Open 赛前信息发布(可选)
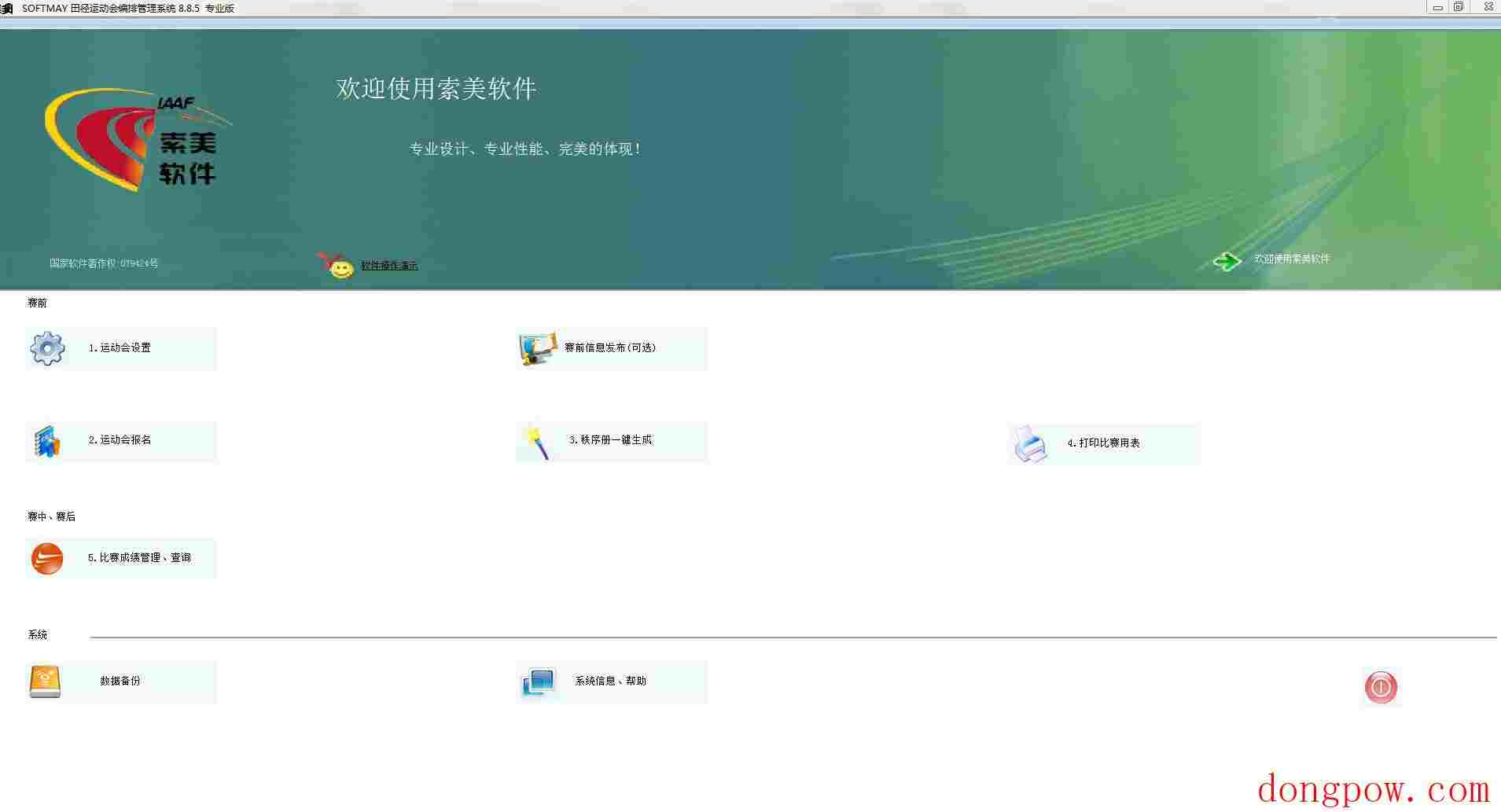Screen dimensions: 1501x812 tap(612, 348)
